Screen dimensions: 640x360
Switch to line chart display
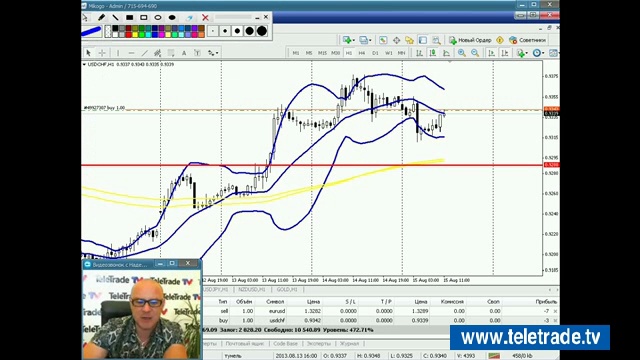[446, 53]
